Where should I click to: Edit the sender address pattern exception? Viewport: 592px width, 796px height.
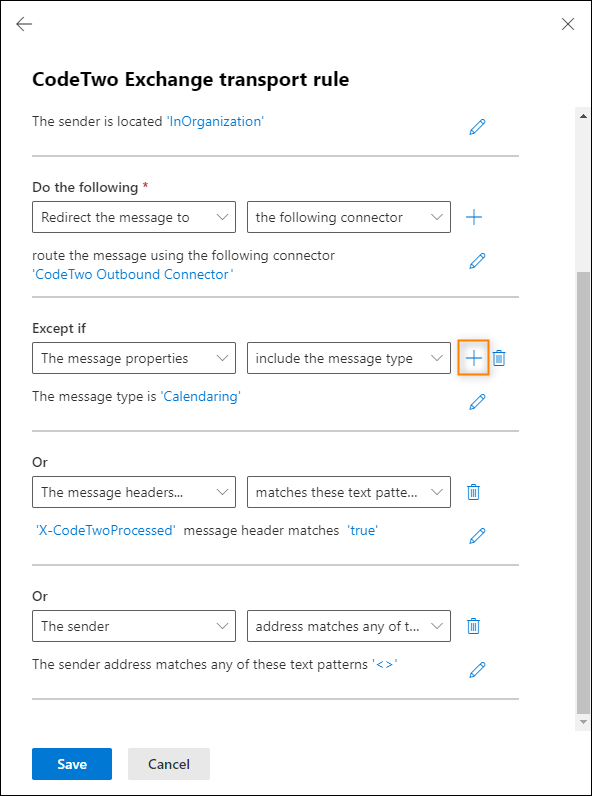[477, 670]
